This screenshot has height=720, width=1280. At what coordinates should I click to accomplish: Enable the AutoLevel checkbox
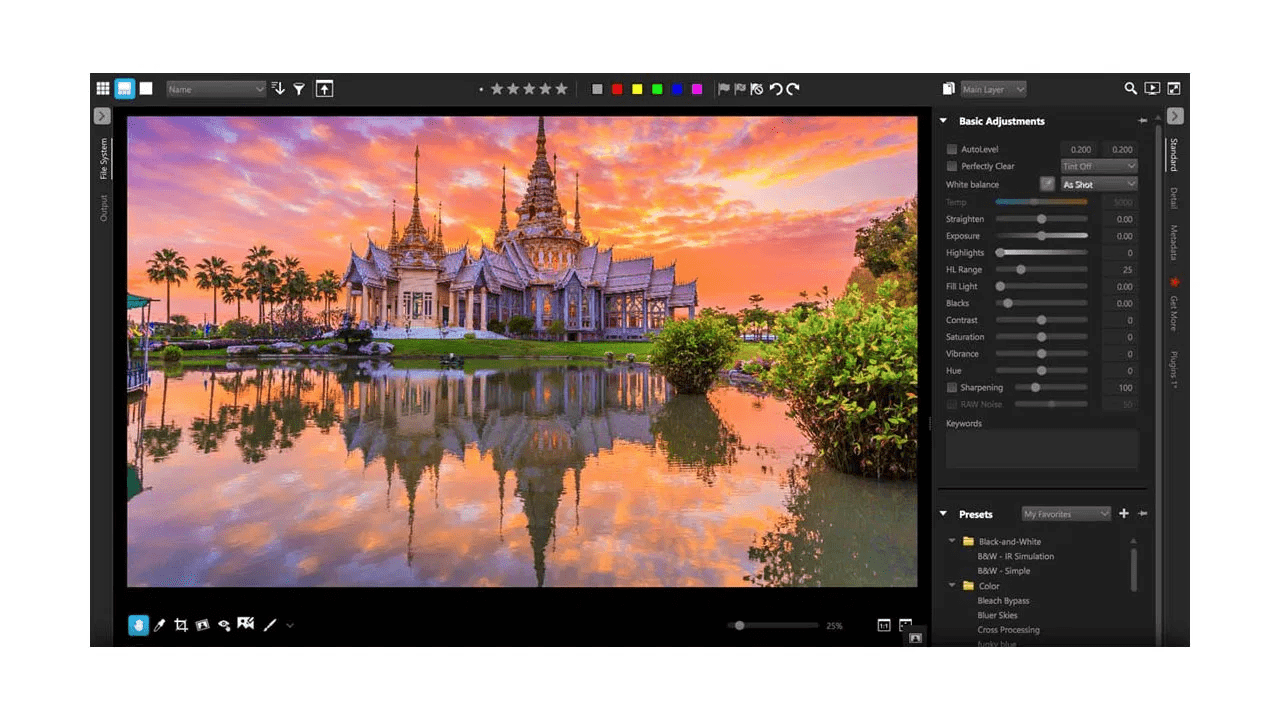[952, 149]
